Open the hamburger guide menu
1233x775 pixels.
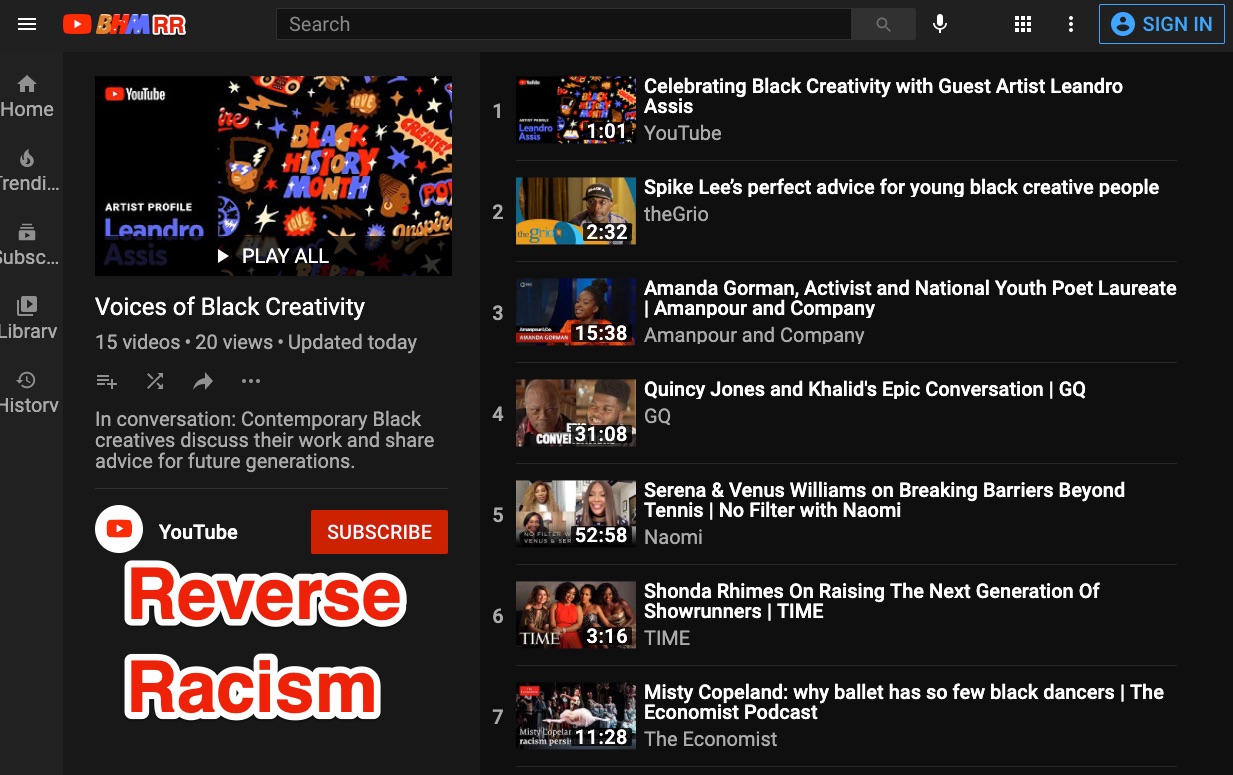click(x=27, y=24)
